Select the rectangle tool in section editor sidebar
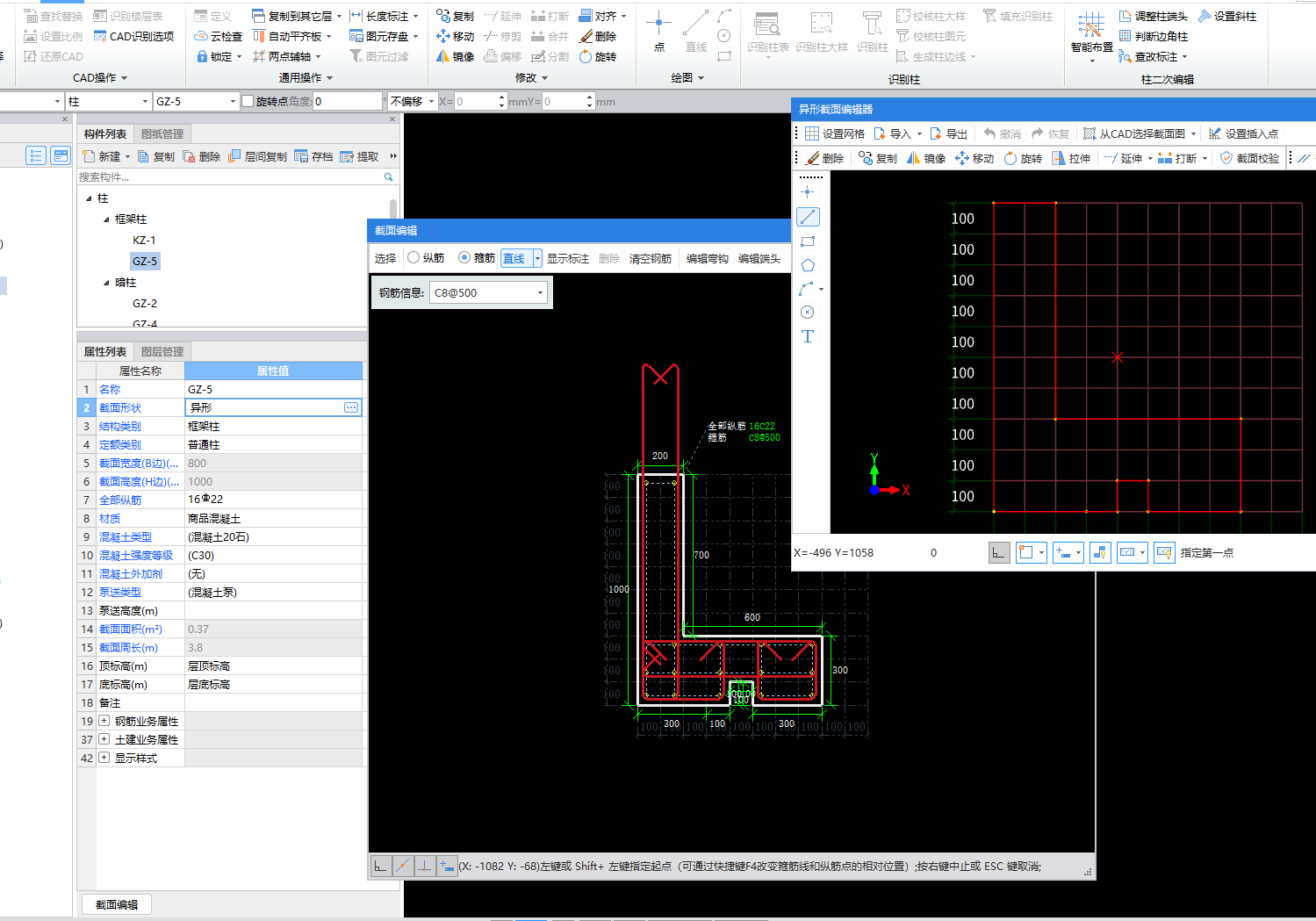 click(808, 241)
